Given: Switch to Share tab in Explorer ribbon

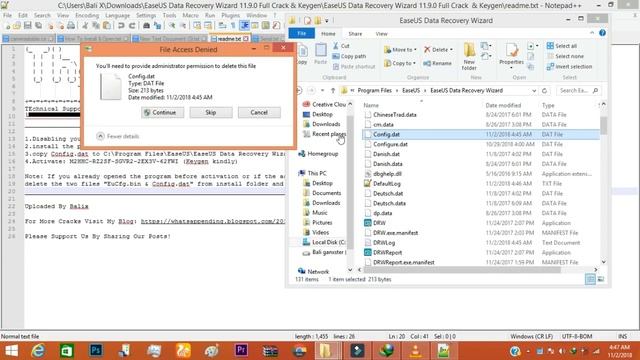Looking at the screenshot, I should click(x=355, y=34).
